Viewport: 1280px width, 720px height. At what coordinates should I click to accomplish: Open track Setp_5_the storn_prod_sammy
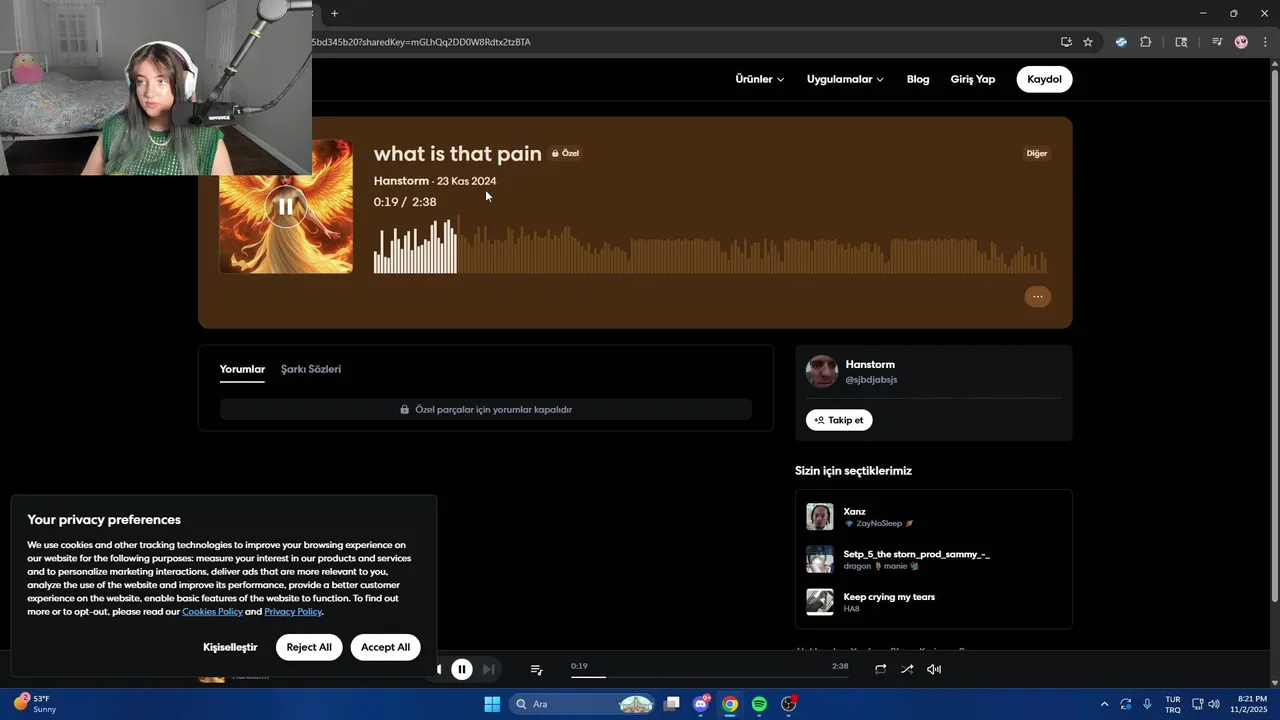(916, 554)
